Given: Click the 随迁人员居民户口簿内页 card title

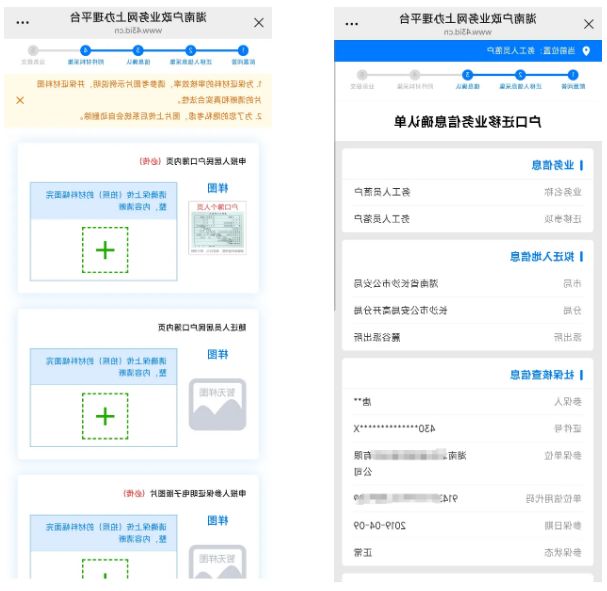Looking at the screenshot, I should click(x=202, y=327).
